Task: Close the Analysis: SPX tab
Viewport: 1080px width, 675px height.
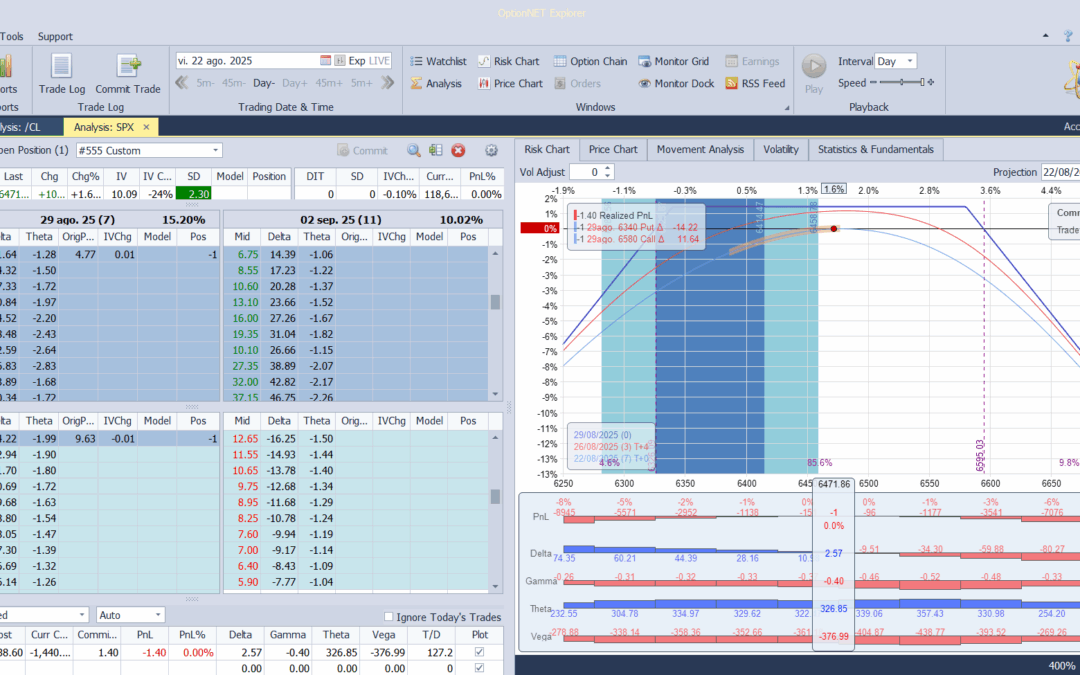Action: (x=146, y=127)
